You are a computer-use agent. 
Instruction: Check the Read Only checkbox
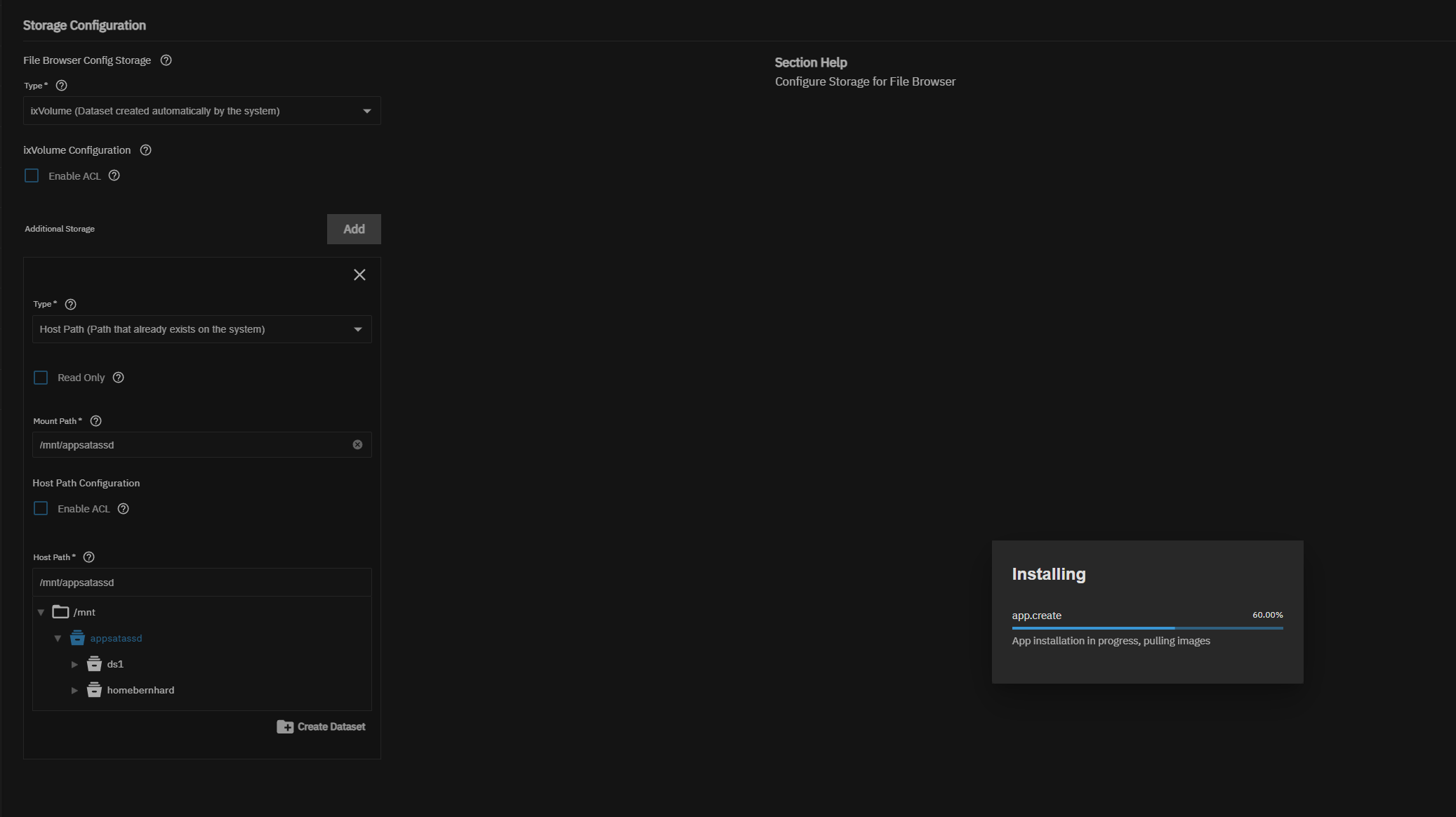(x=41, y=378)
